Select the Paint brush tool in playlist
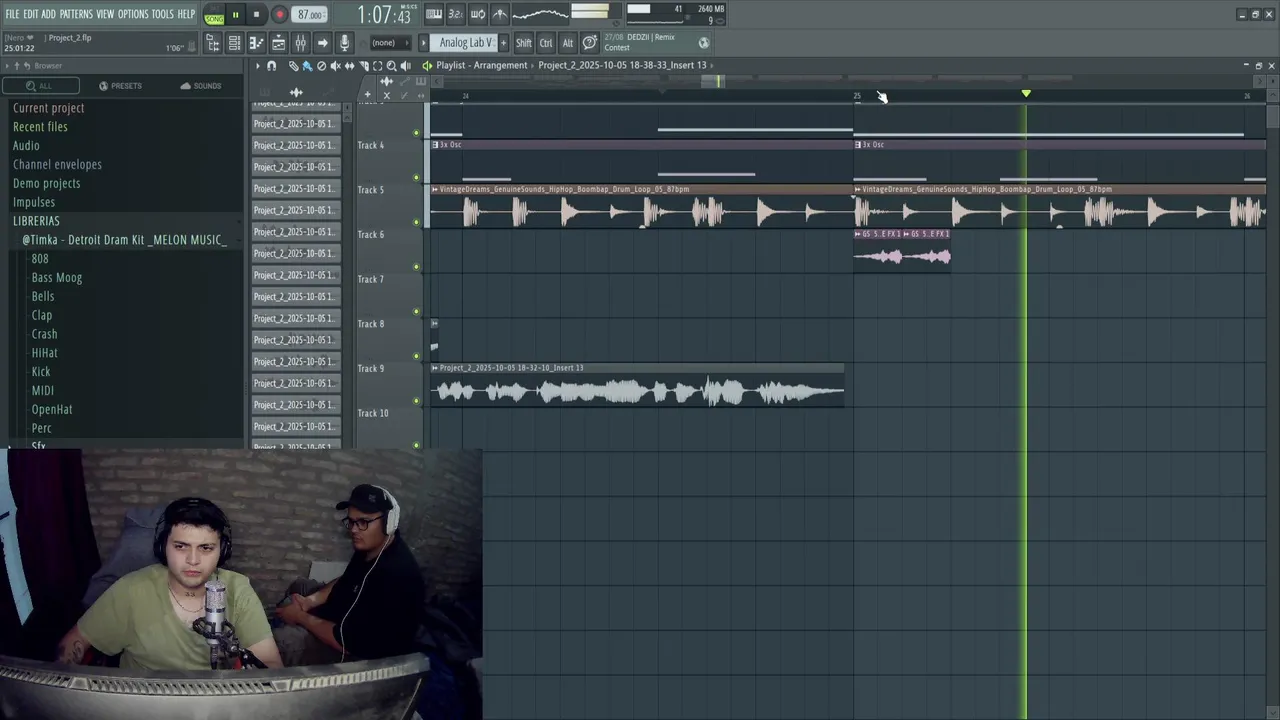The image size is (1280, 720). coord(307,66)
